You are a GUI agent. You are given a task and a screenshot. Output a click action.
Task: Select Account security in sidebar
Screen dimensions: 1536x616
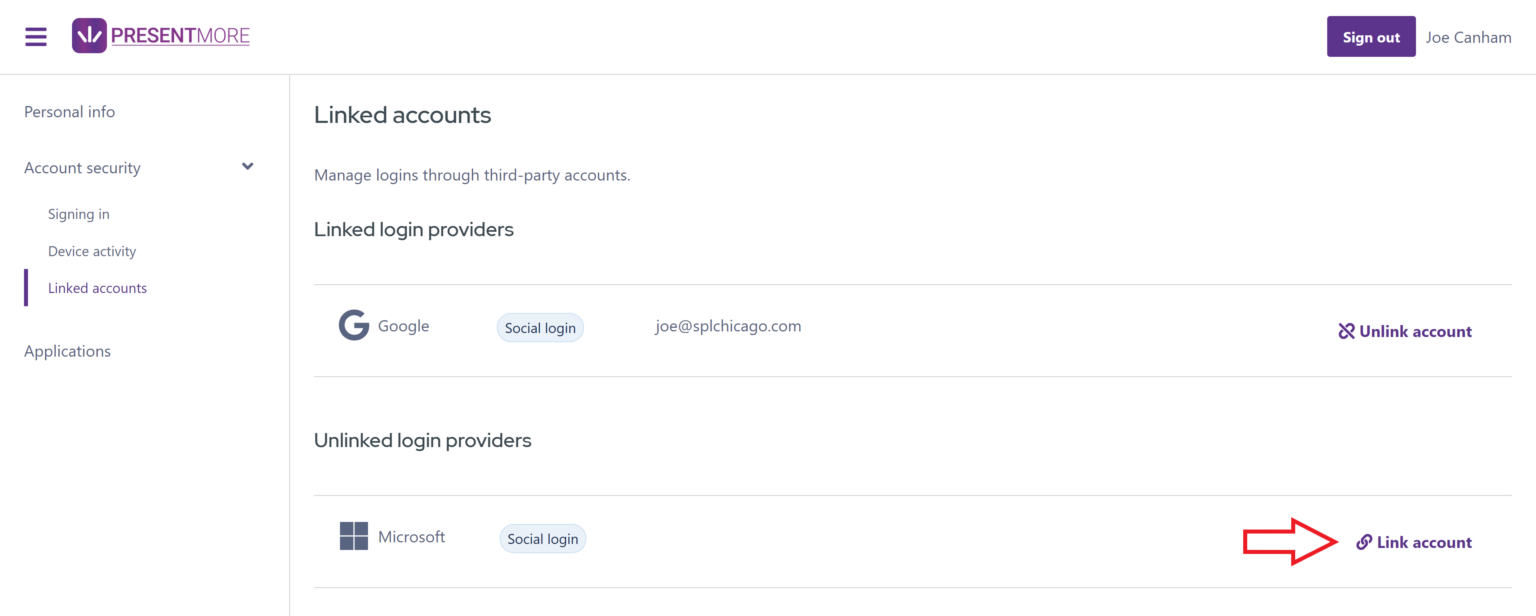tap(82, 168)
